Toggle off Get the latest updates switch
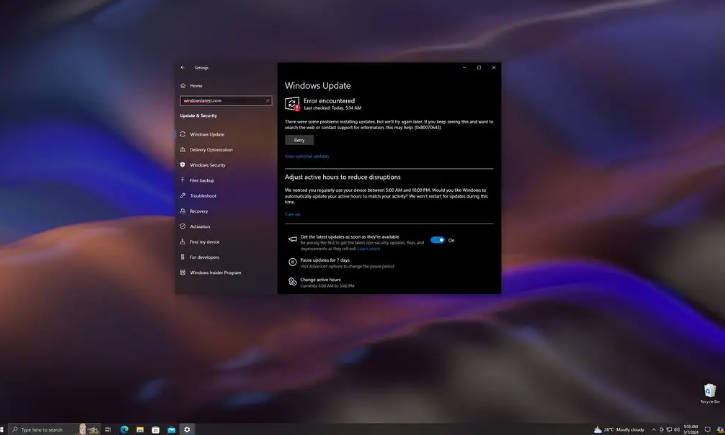This screenshot has width=725, height=435. click(437, 240)
